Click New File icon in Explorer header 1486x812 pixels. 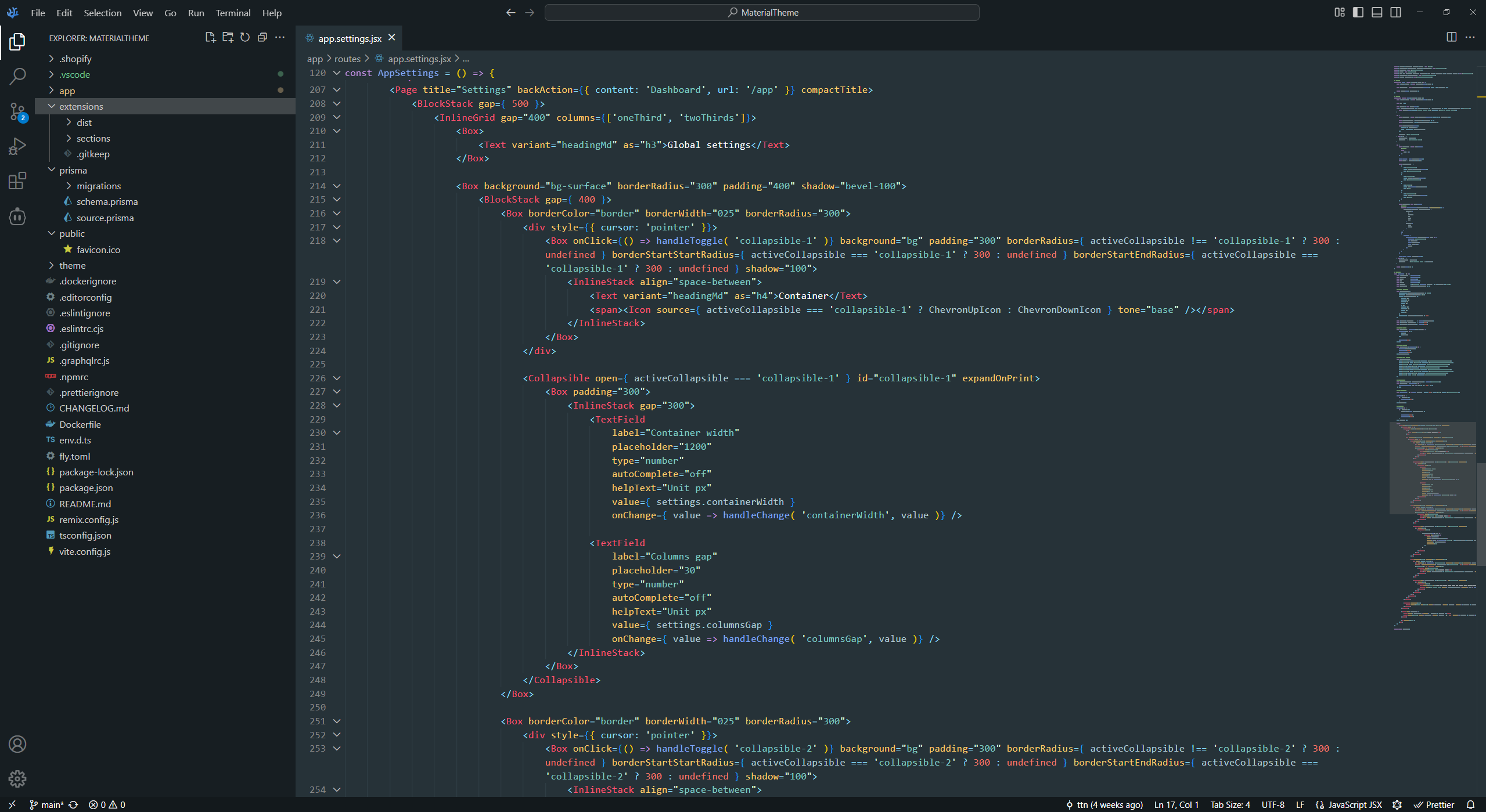[x=210, y=38]
